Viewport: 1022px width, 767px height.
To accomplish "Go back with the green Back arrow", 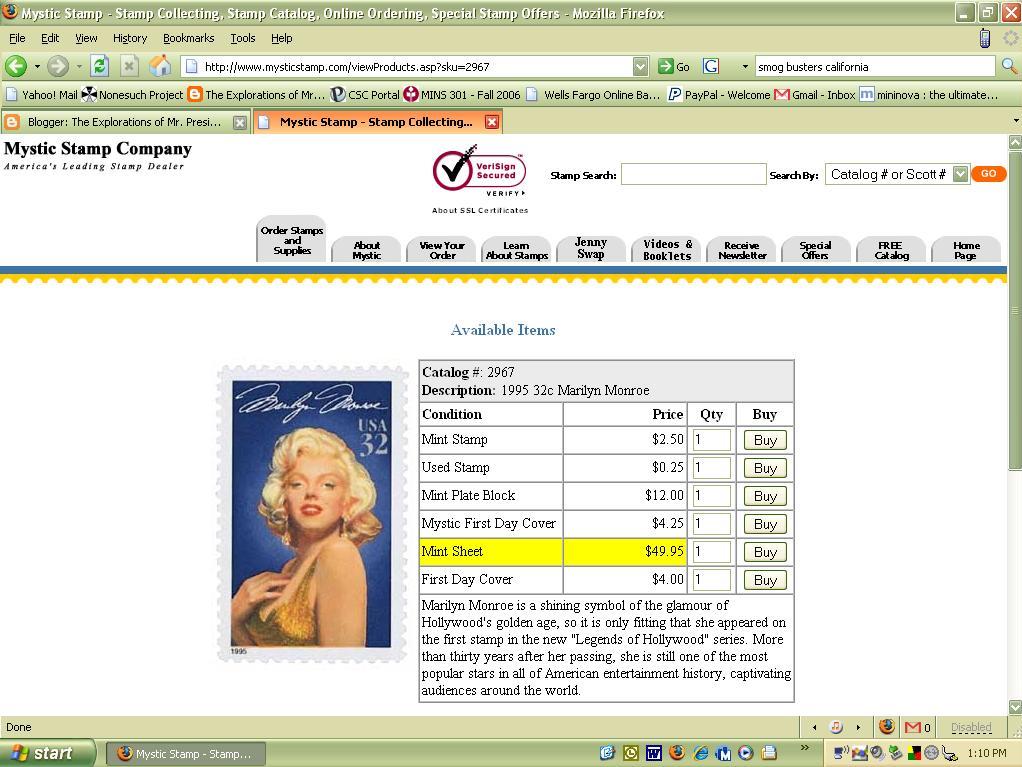I will point(16,66).
